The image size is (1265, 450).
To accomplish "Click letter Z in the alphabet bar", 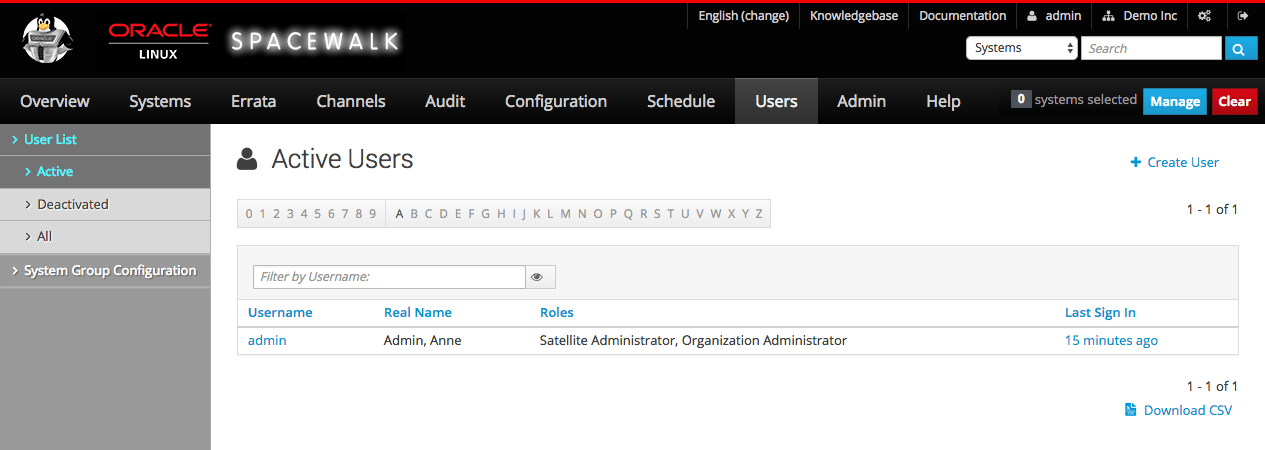I will tap(759, 213).
